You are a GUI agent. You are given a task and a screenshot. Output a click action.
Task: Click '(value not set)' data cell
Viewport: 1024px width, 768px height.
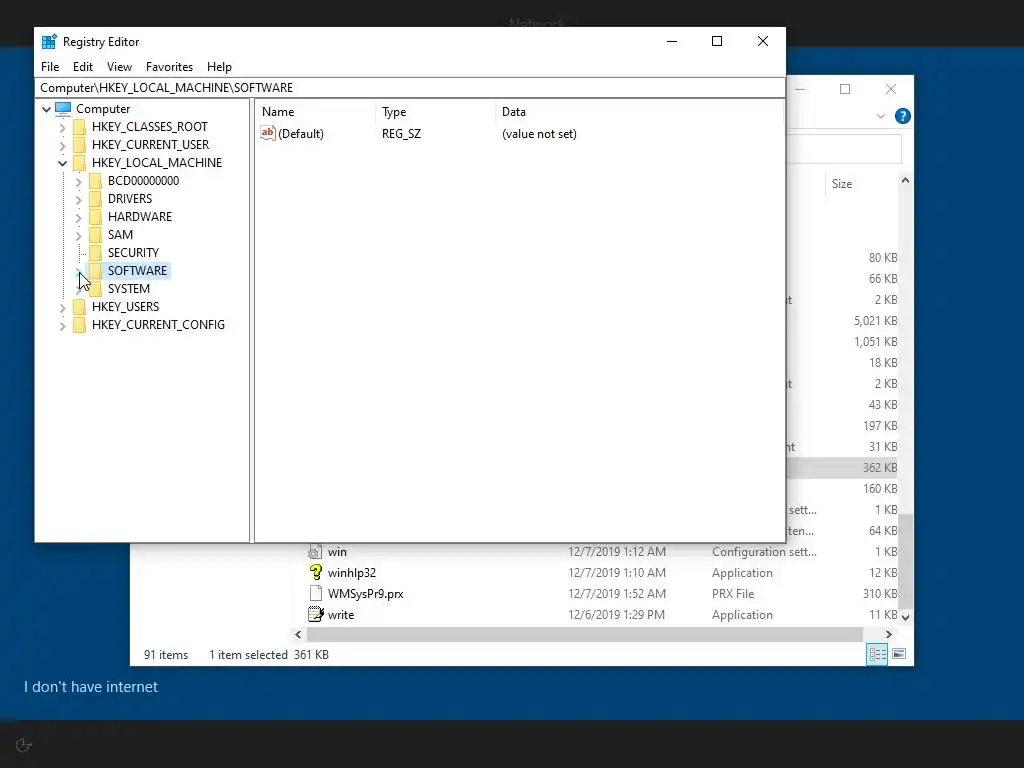[539, 134]
